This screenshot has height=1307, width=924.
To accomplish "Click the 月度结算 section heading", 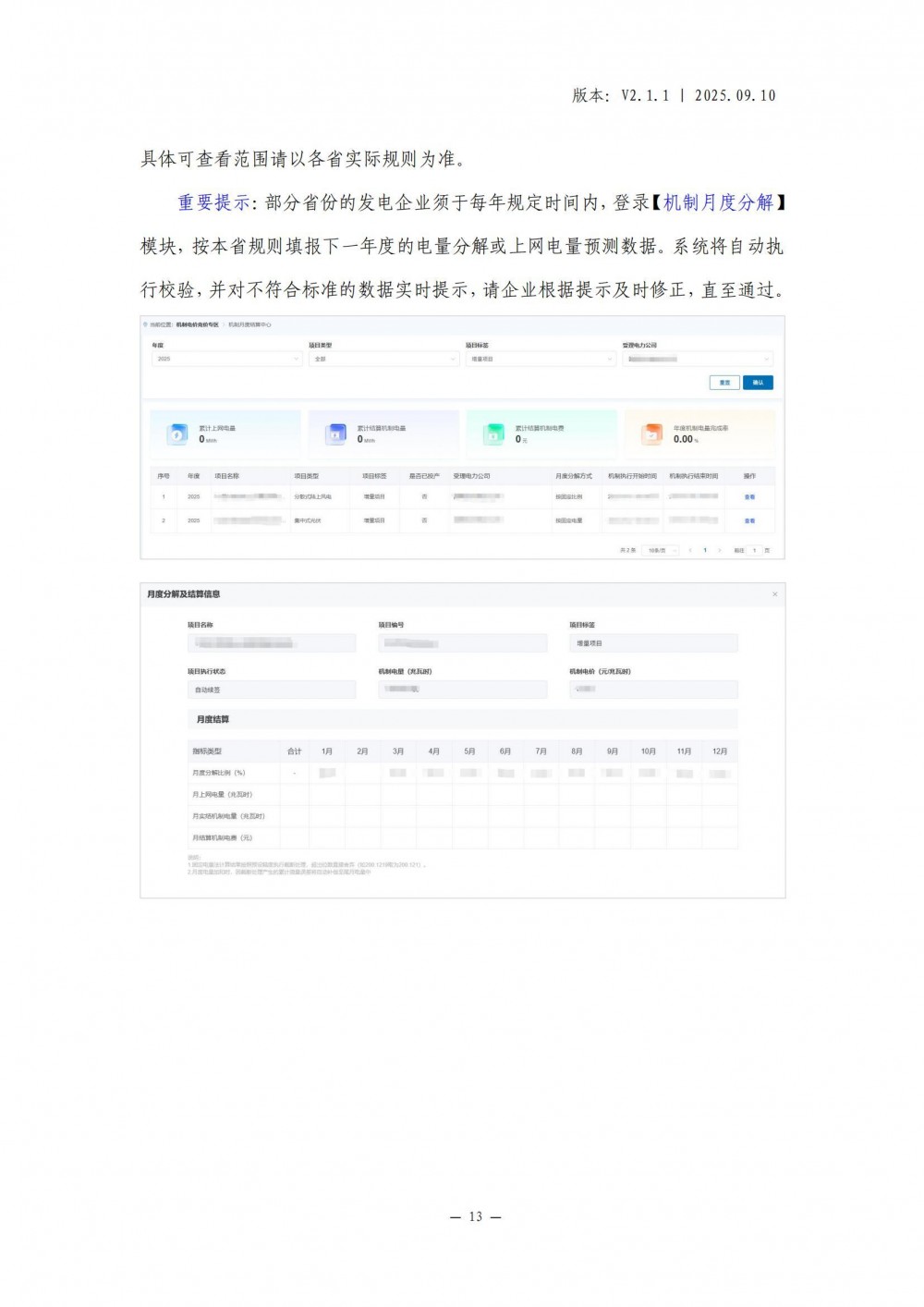I will [x=213, y=719].
